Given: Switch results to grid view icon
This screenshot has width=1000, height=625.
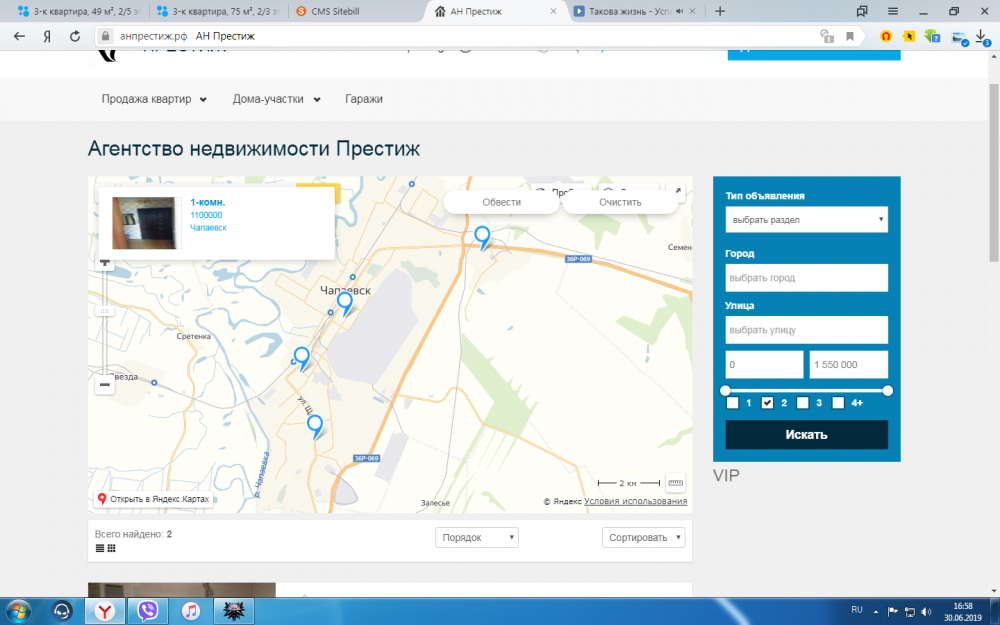Looking at the screenshot, I should pos(112,548).
